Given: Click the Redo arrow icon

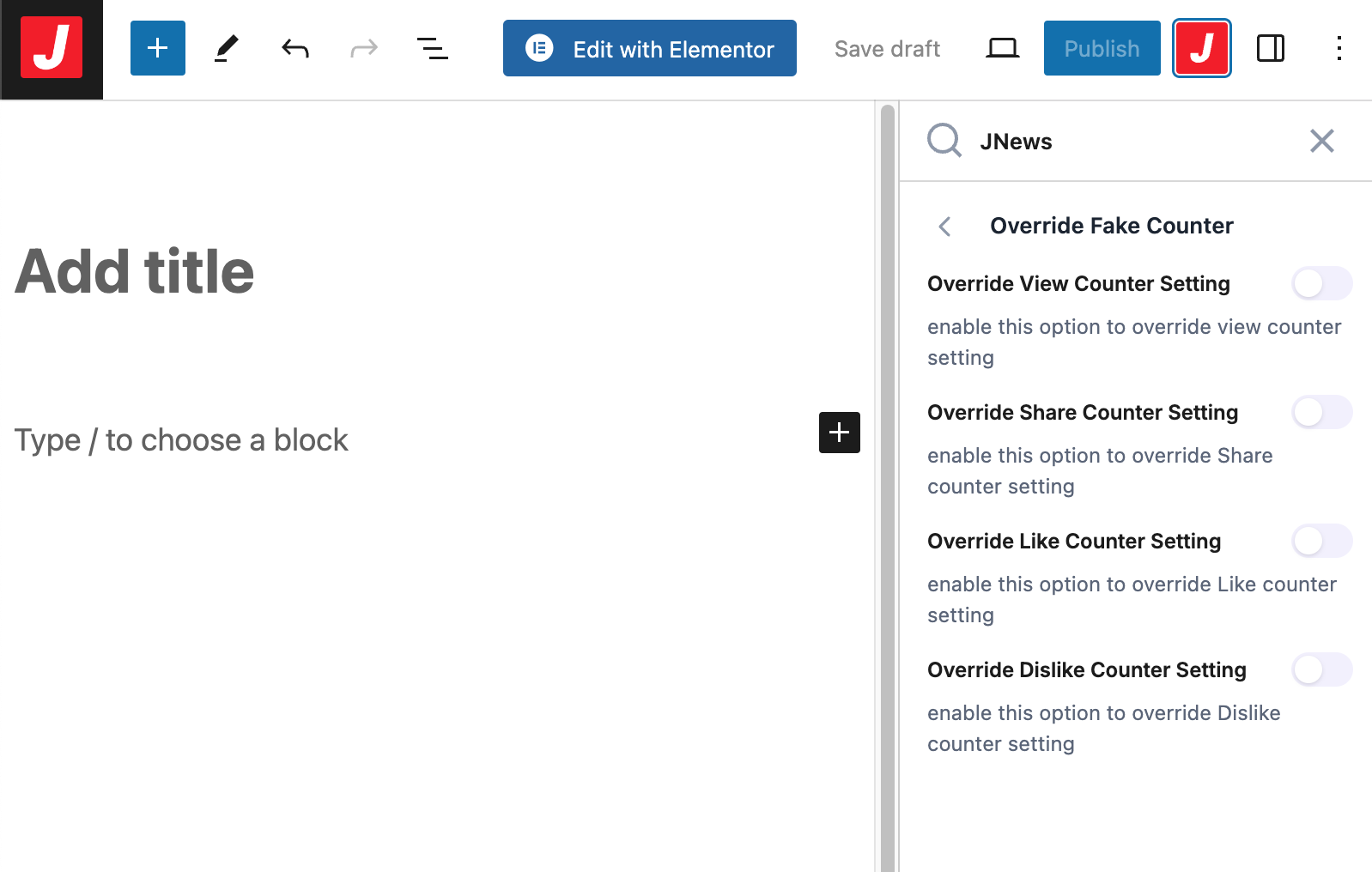Looking at the screenshot, I should 364,48.
